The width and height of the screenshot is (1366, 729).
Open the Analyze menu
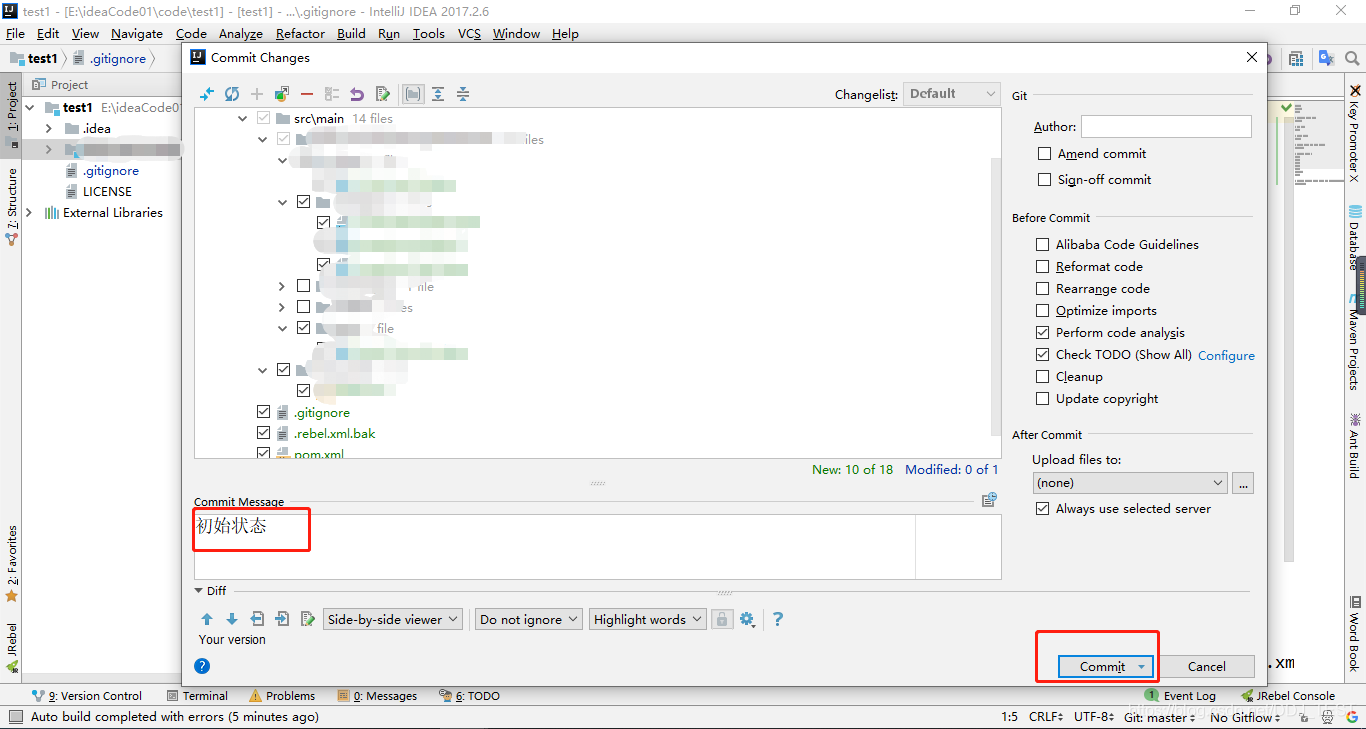point(241,33)
